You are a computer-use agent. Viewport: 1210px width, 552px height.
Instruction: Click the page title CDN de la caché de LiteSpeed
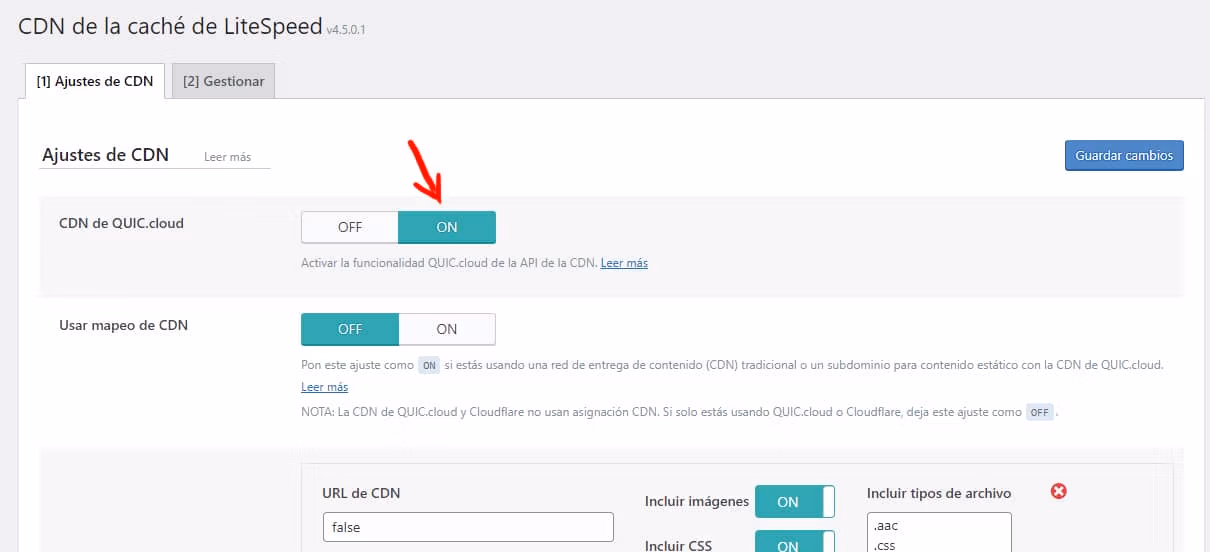tap(170, 27)
